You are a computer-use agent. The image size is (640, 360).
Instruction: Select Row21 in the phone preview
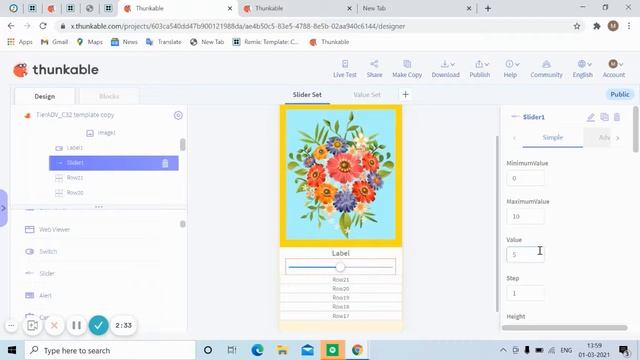pos(341,280)
